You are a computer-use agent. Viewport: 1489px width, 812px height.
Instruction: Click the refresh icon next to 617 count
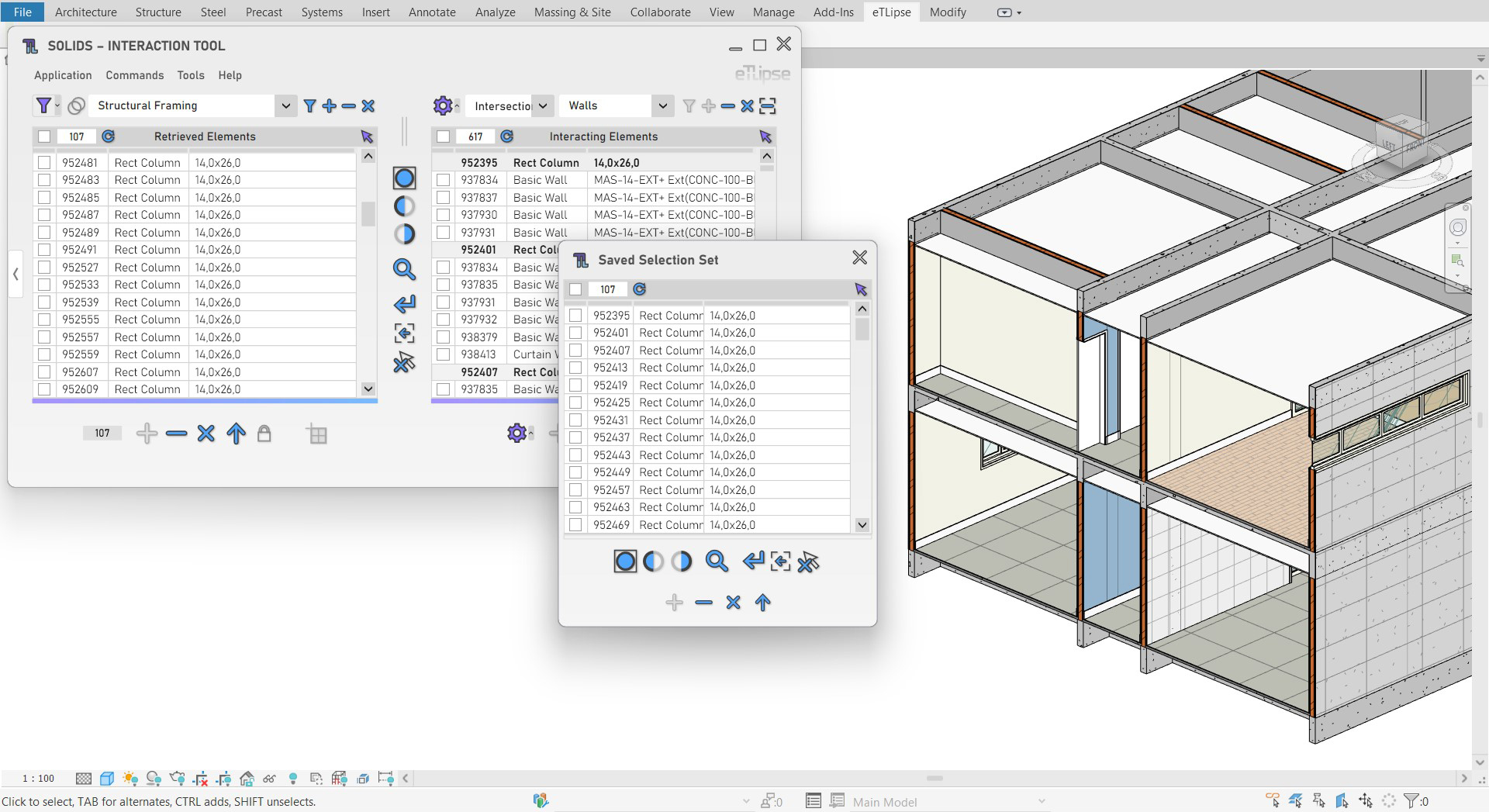pos(507,136)
